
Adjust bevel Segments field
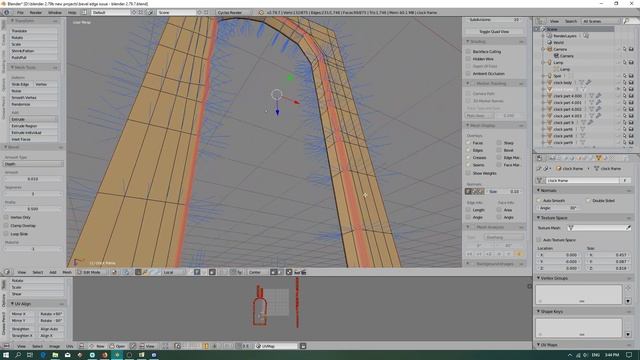tap(33, 194)
